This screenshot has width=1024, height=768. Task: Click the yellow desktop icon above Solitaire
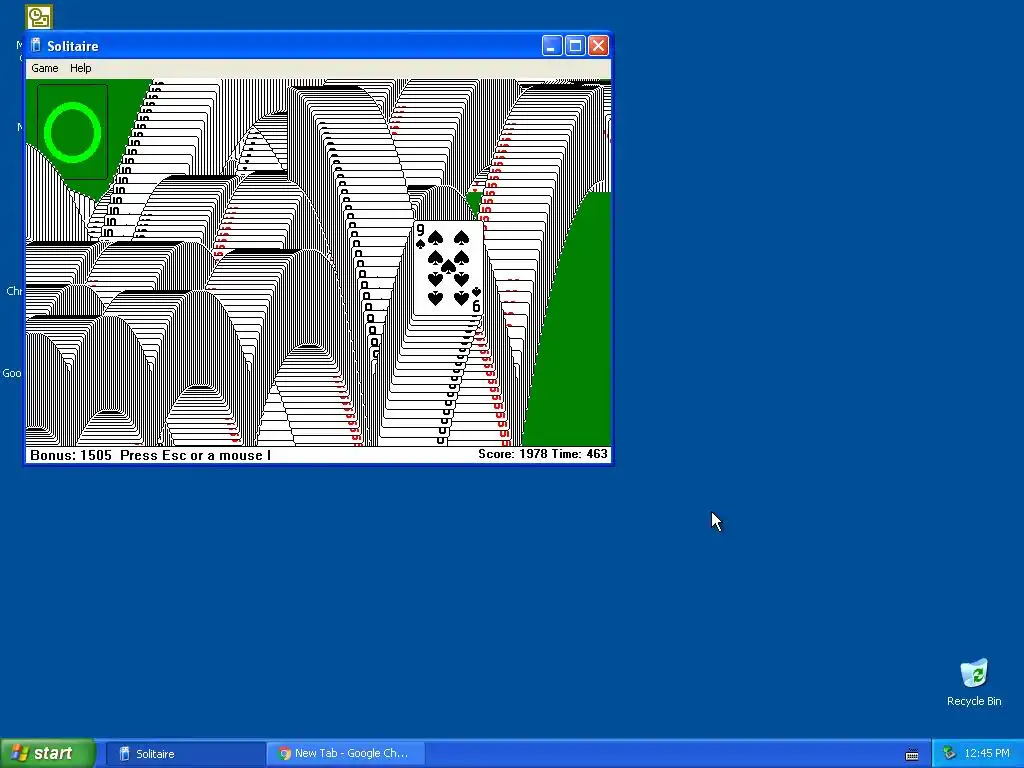pos(39,17)
